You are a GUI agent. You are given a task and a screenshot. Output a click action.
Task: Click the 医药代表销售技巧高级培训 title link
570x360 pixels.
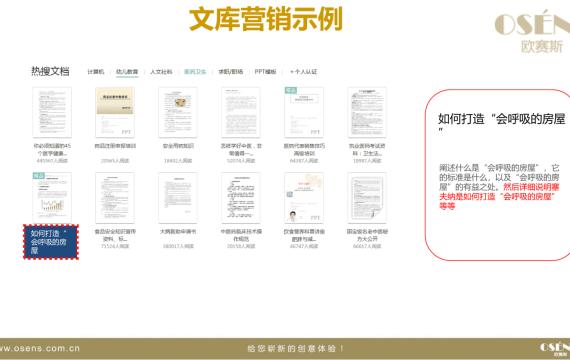(304, 149)
